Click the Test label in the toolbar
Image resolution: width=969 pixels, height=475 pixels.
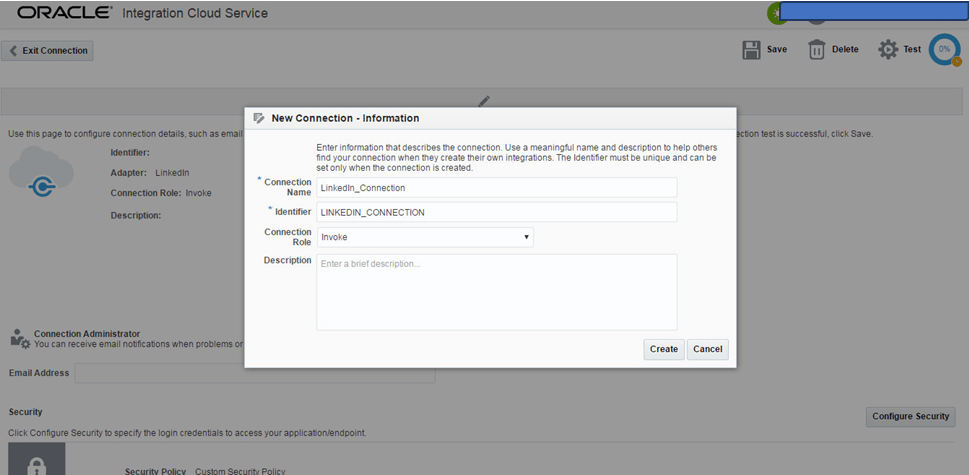coord(912,49)
